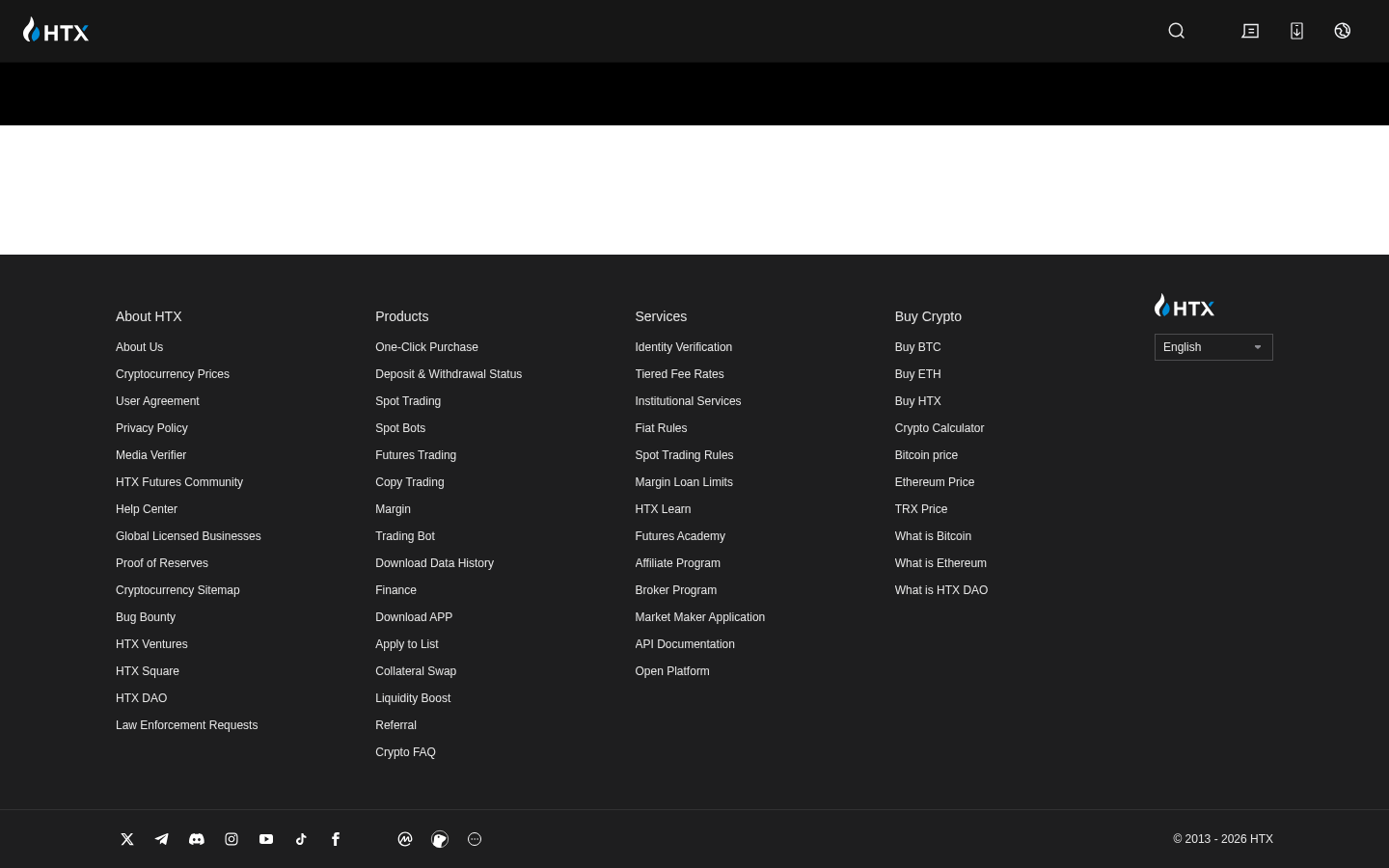Open Global Licensed Businesses
The image size is (1389, 868).
[x=188, y=536]
